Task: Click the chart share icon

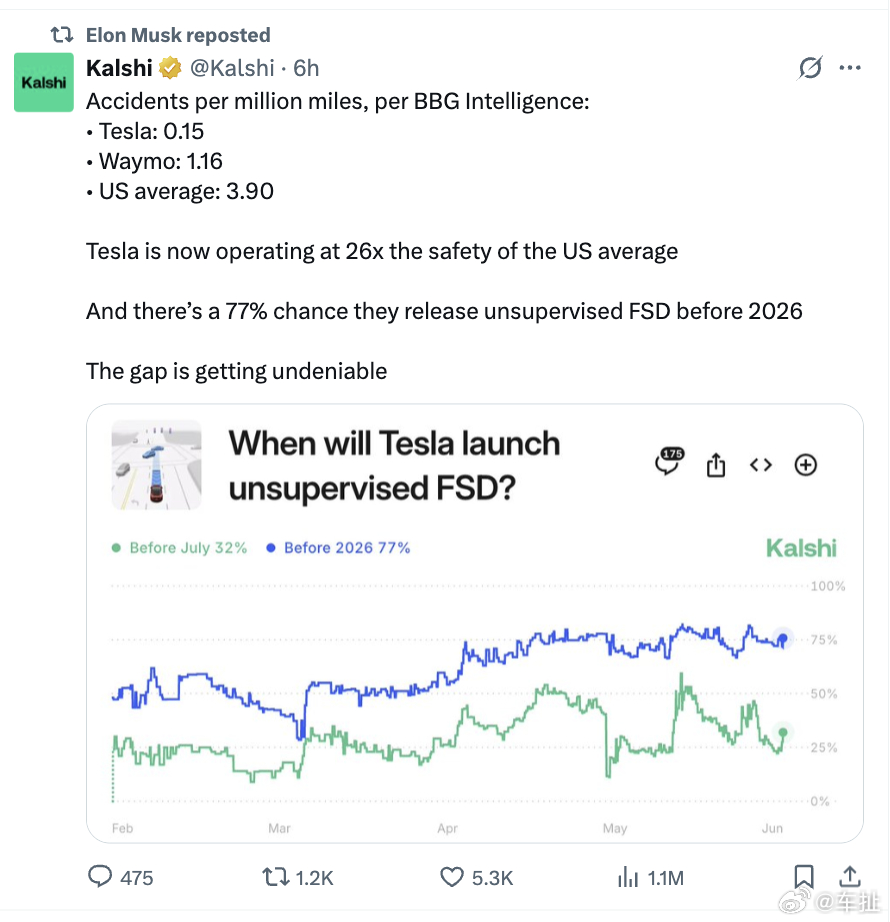Action: pyautogui.click(x=715, y=465)
